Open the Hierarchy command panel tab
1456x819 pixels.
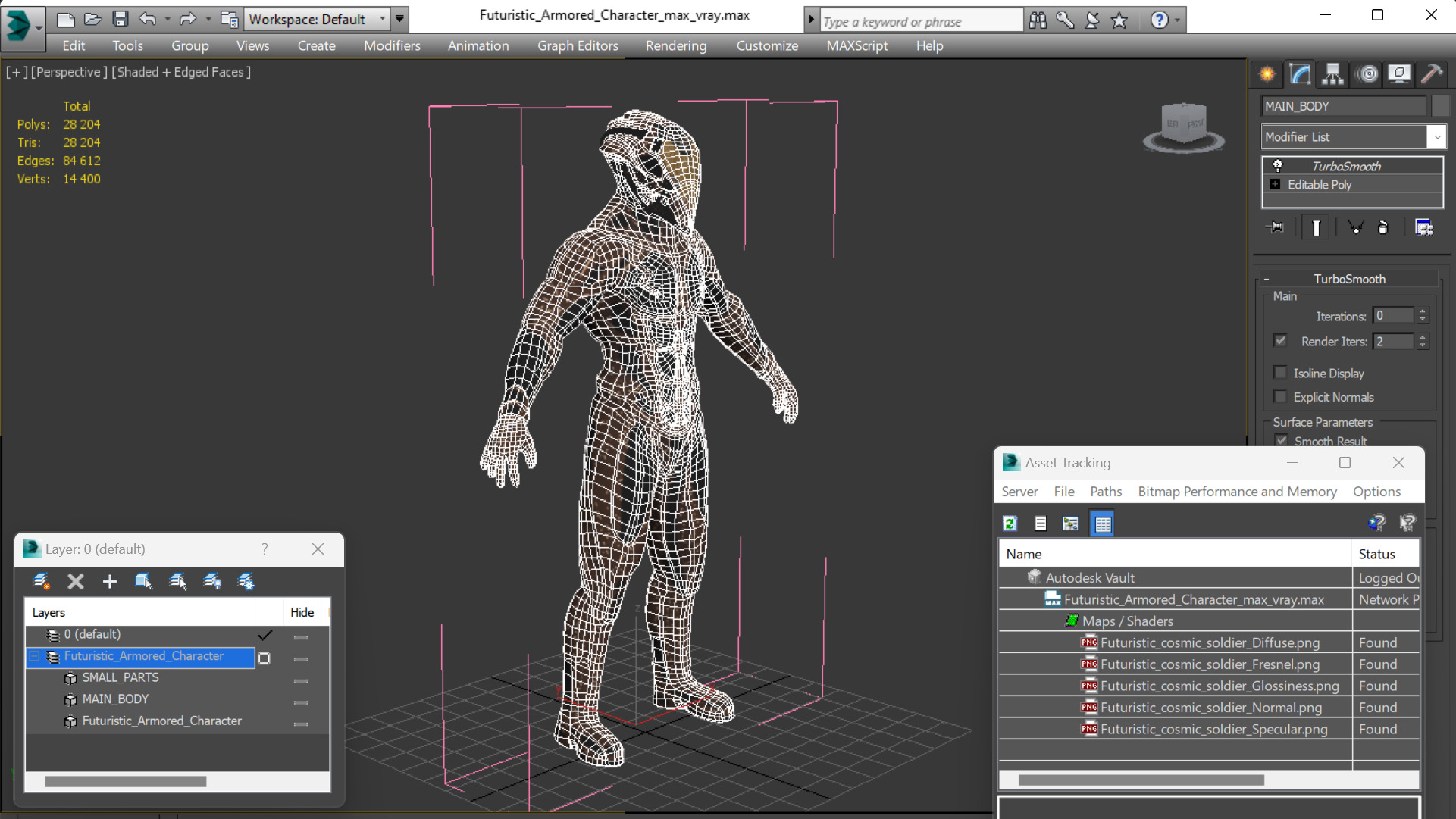[x=1332, y=74]
